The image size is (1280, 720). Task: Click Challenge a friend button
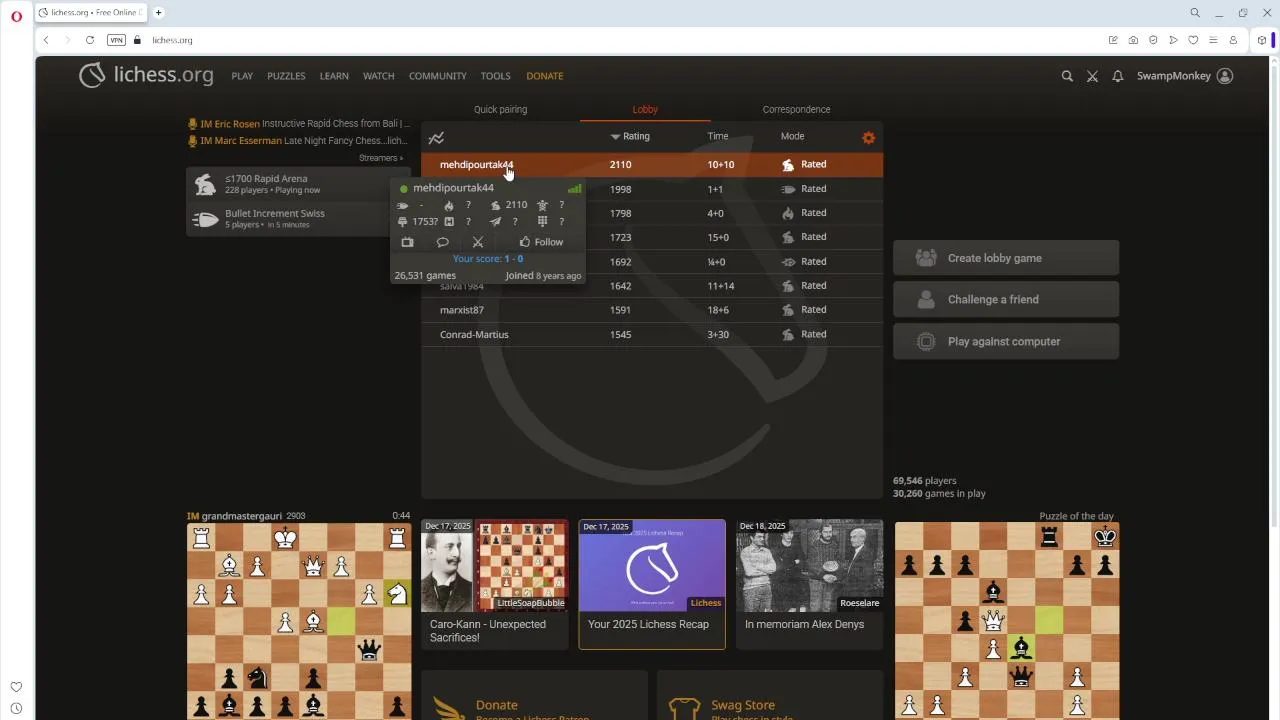click(x=1006, y=299)
